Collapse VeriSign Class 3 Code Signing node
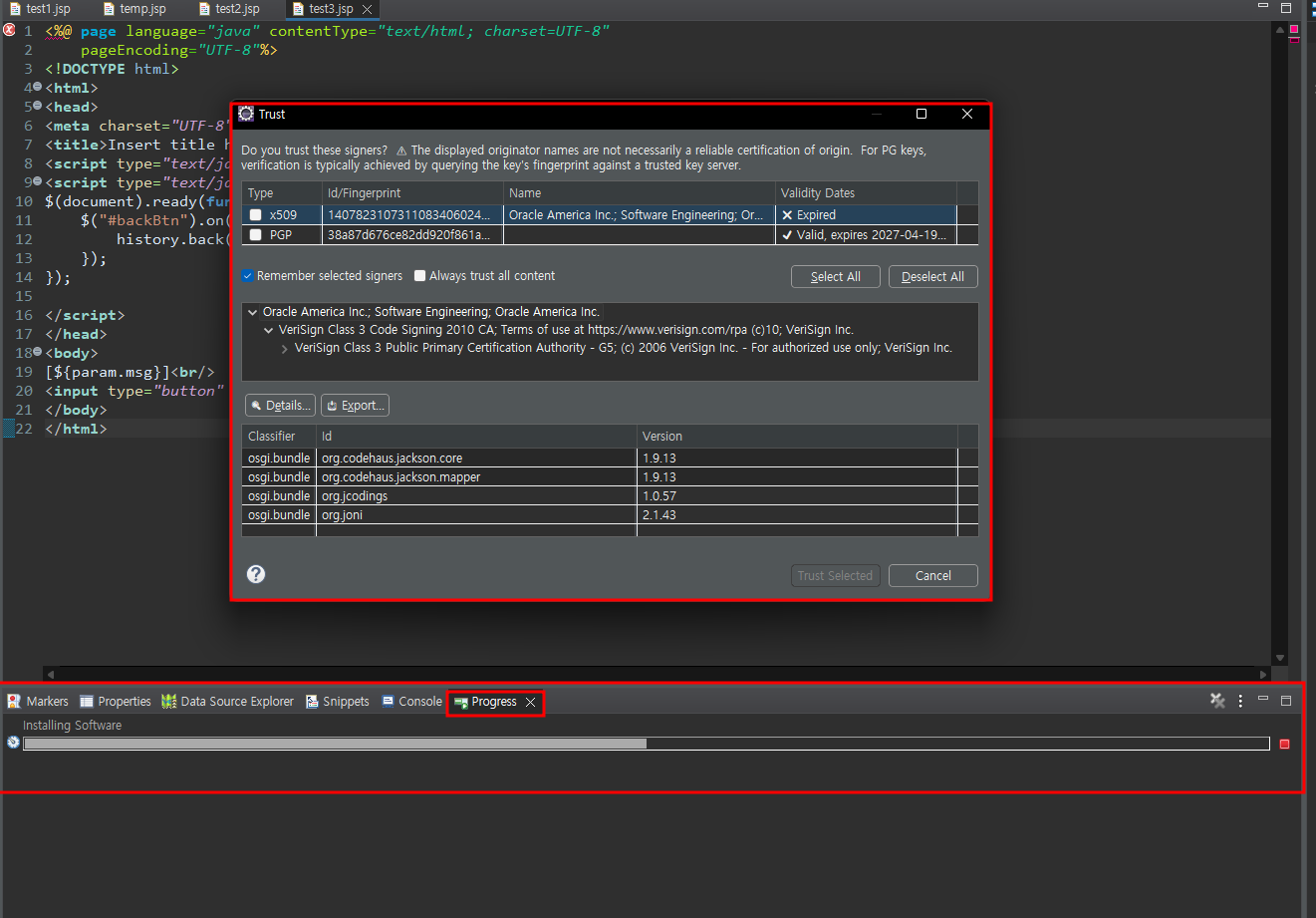 tap(269, 330)
